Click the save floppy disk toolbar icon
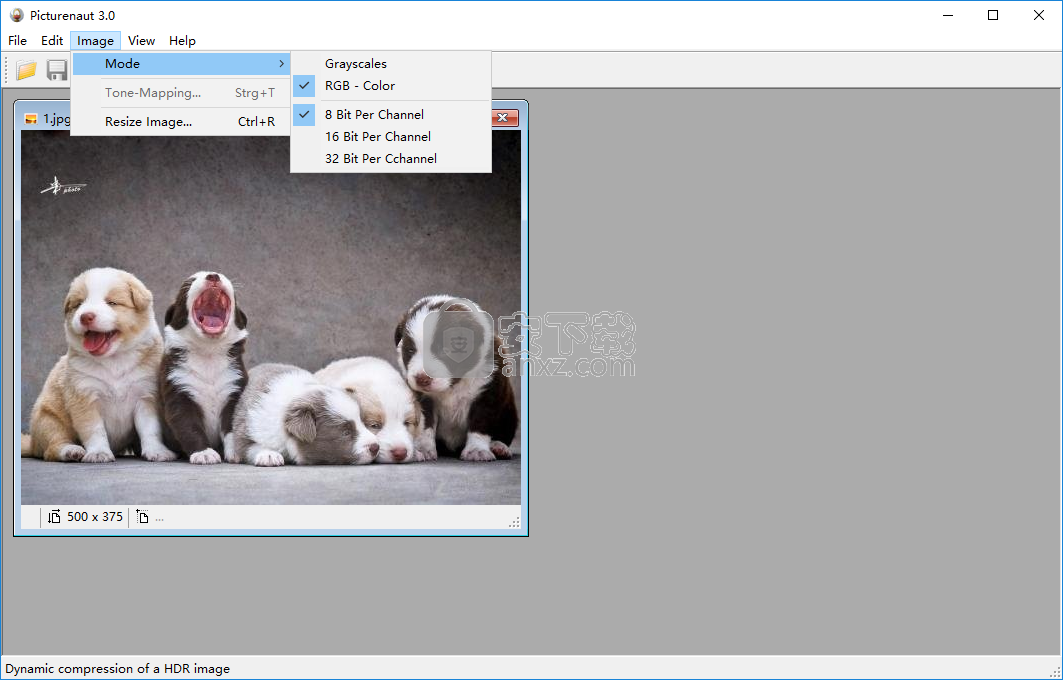The width and height of the screenshot is (1063, 680). [x=57, y=70]
